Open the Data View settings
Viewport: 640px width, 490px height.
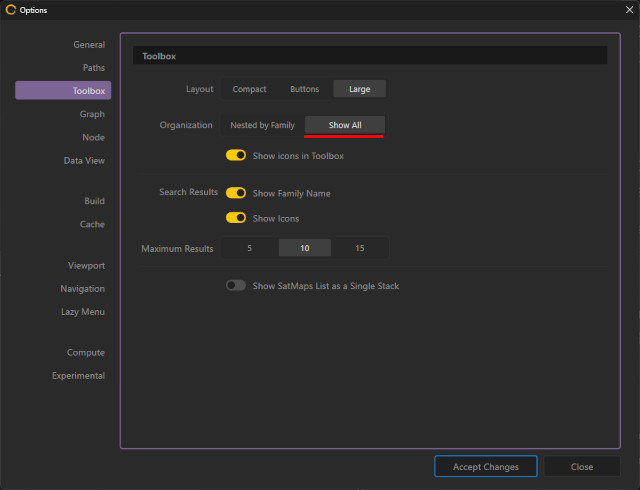(x=84, y=160)
